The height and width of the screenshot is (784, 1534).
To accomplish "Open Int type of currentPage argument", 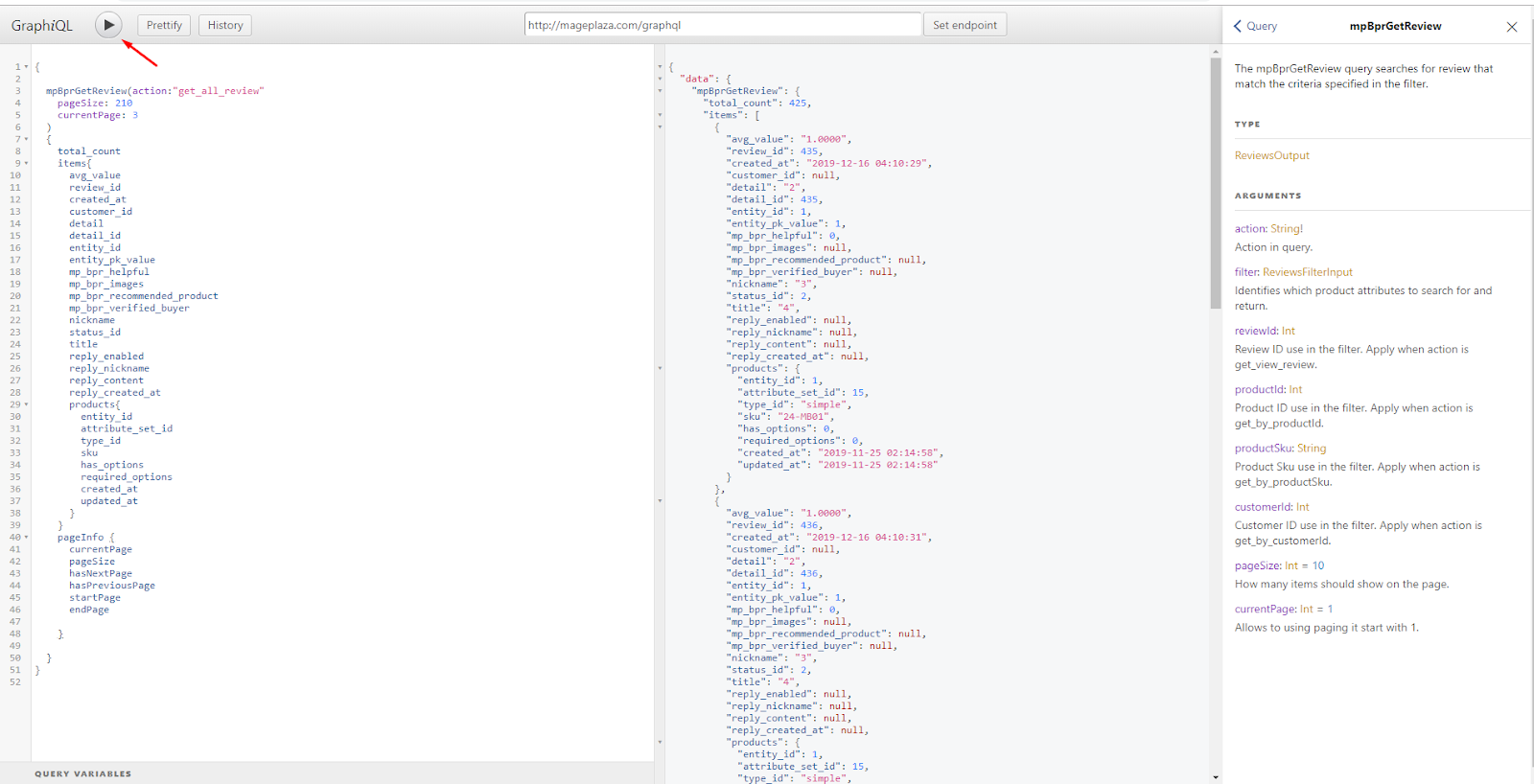I will point(1307,609).
